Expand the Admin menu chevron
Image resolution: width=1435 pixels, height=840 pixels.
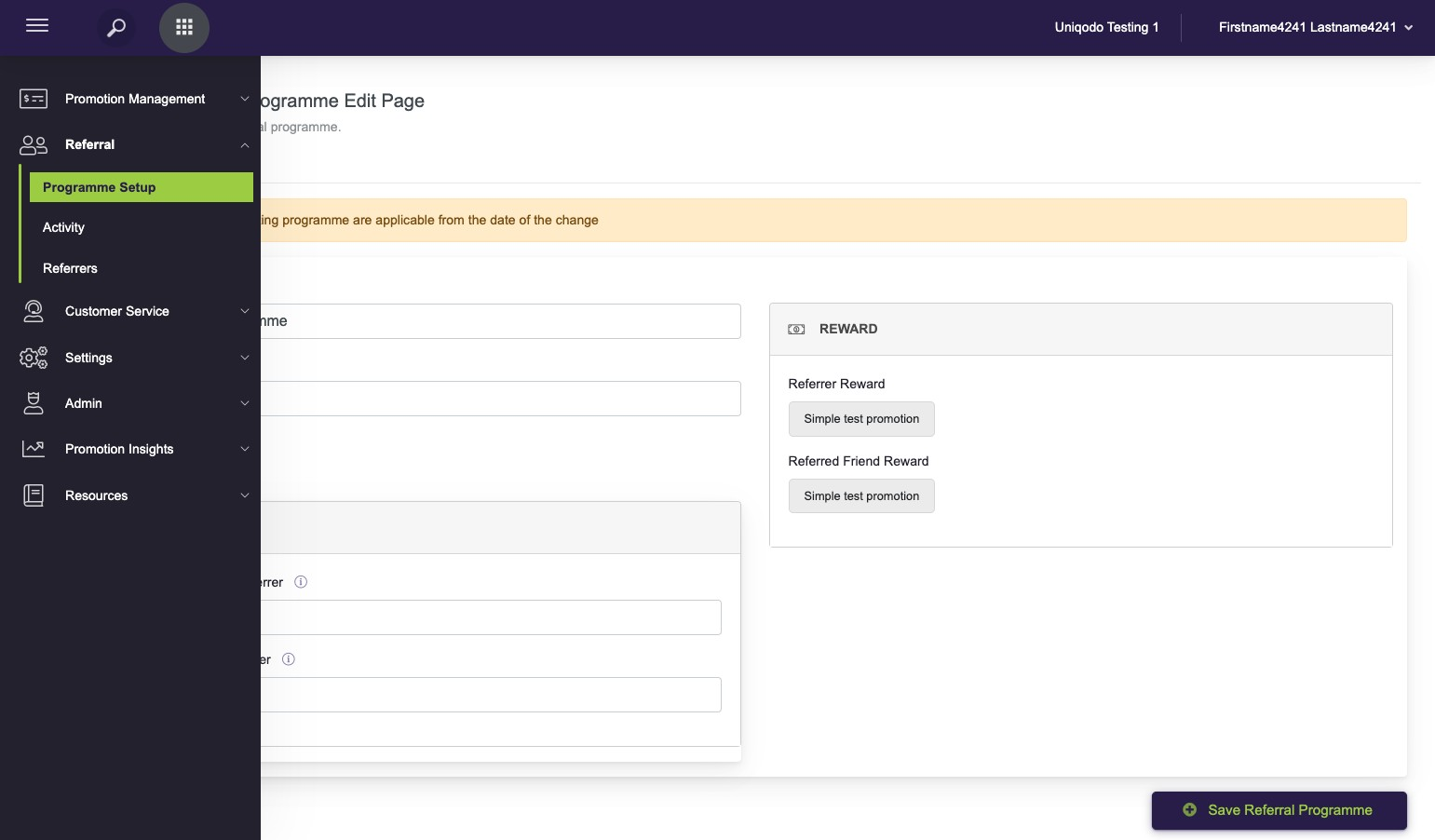click(244, 403)
